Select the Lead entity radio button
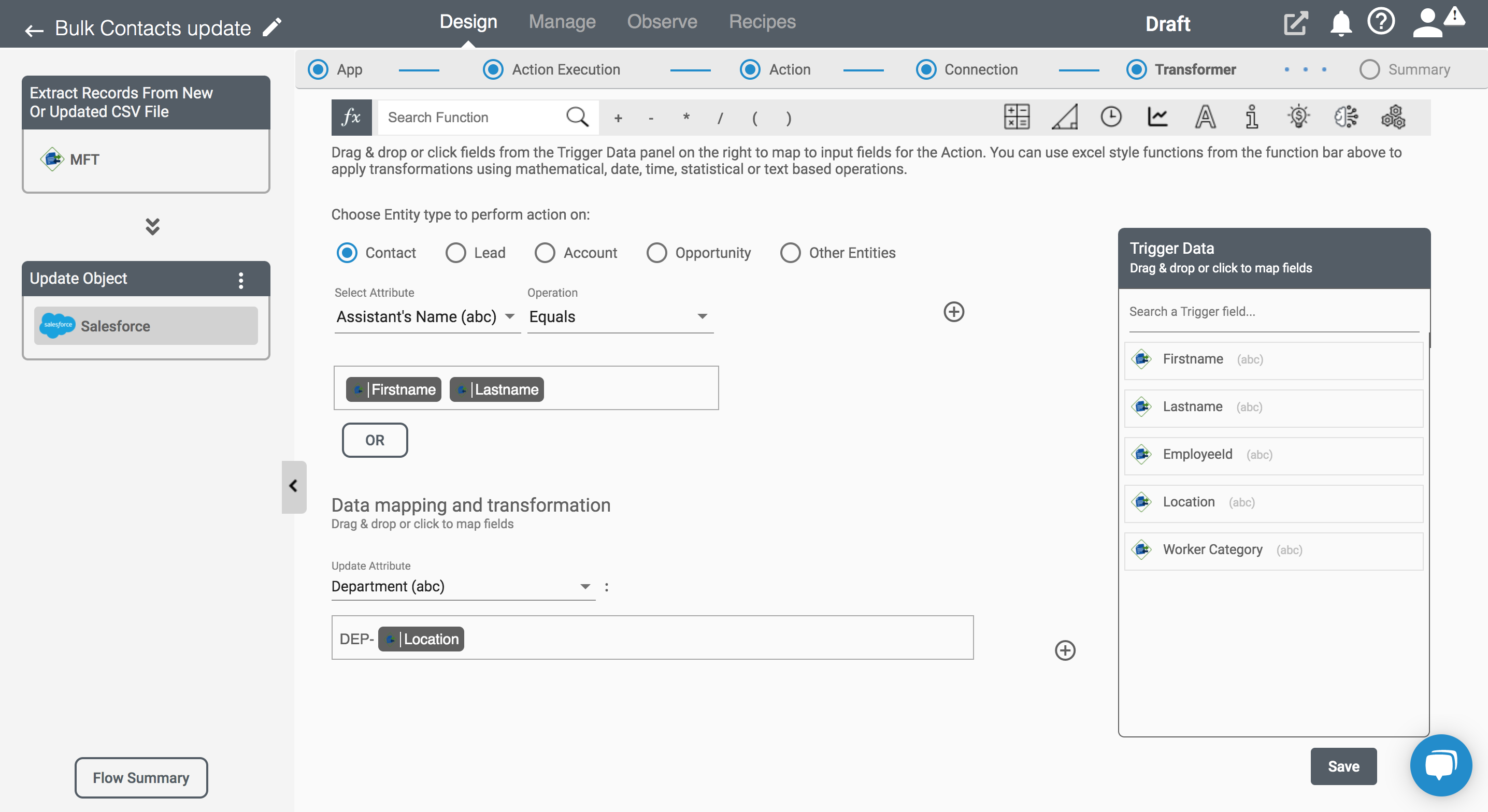1488x812 pixels. click(456, 253)
